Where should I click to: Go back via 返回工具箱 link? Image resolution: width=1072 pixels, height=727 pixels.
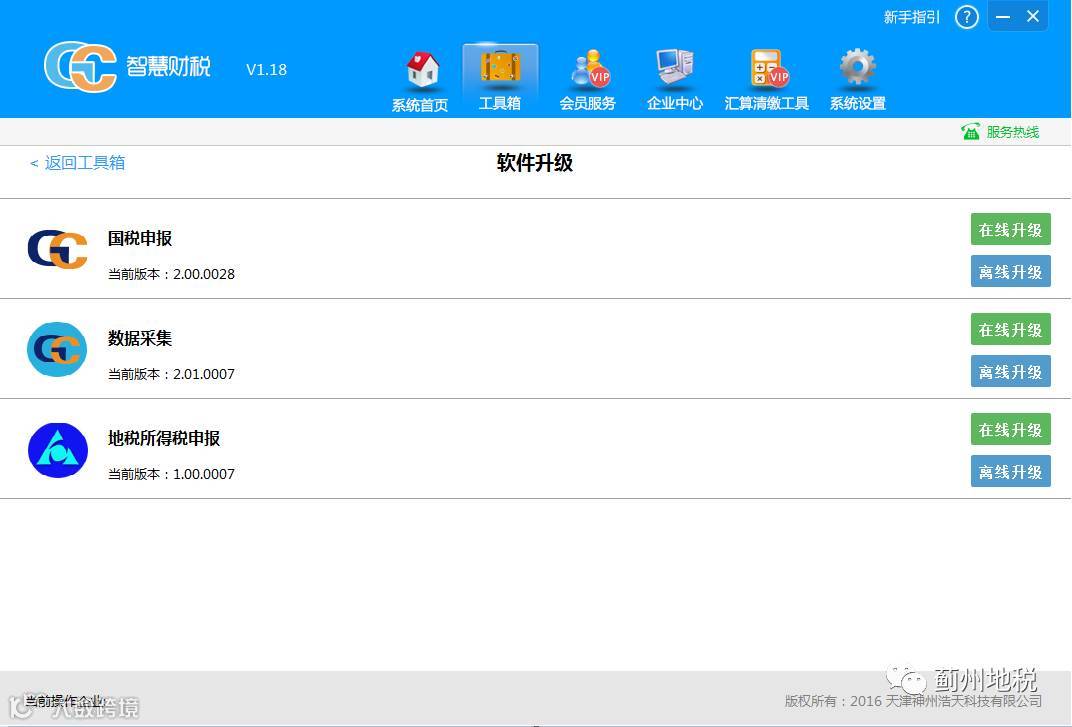tap(77, 163)
